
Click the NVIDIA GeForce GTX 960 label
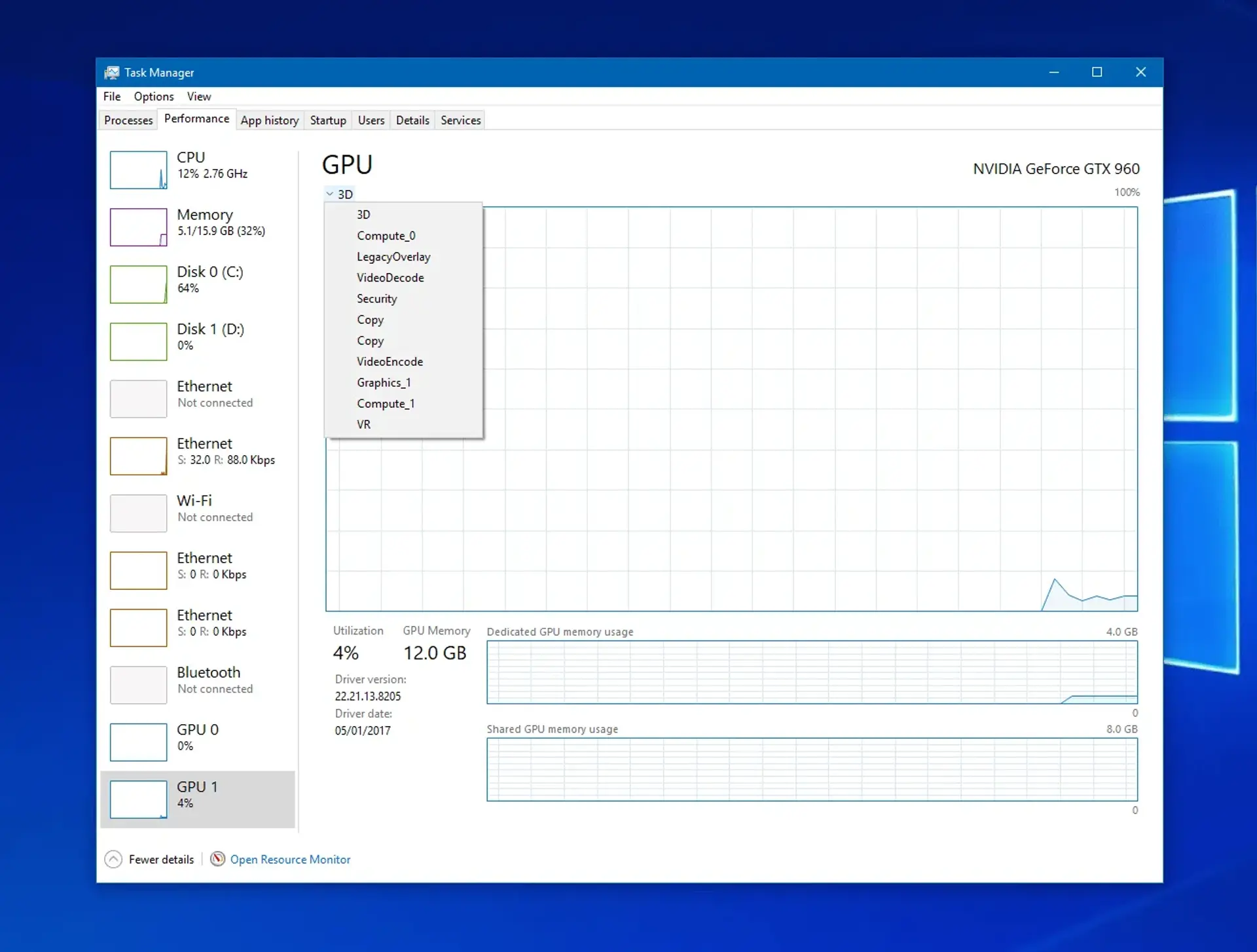click(x=1056, y=169)
